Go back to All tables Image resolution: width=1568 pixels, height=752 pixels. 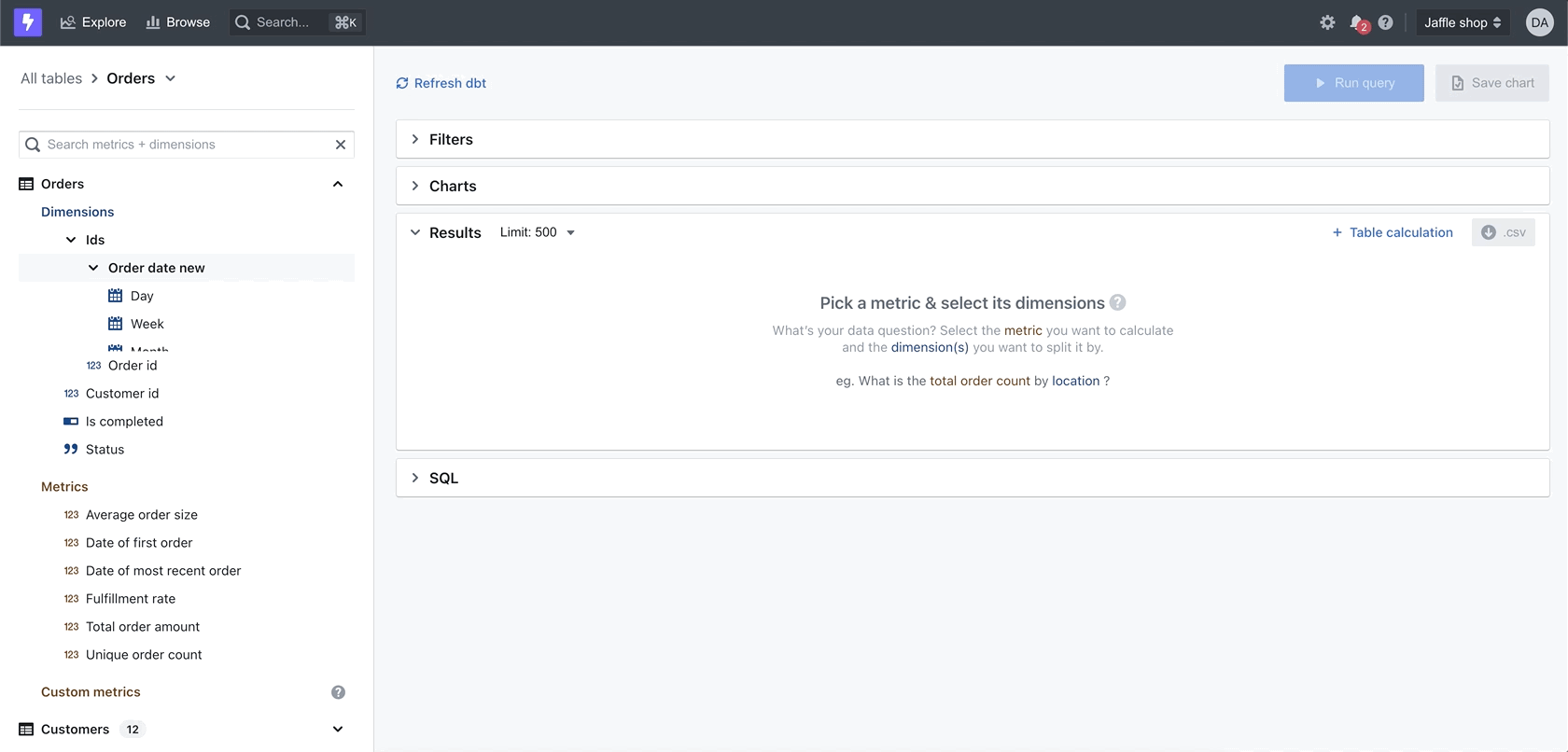pyautogui.click(x=51, y=78)
